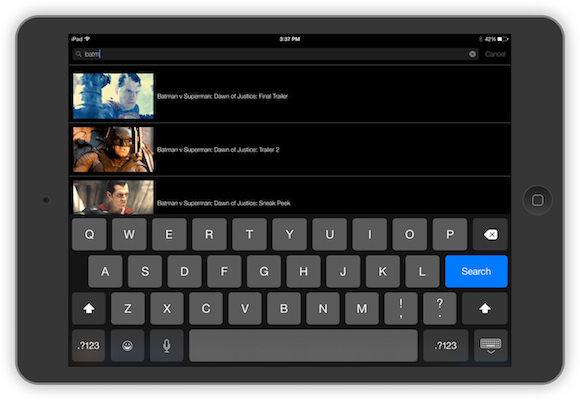Tap the I key
Viewport: 580px width, 400px height.
click(x=370, y=234)
